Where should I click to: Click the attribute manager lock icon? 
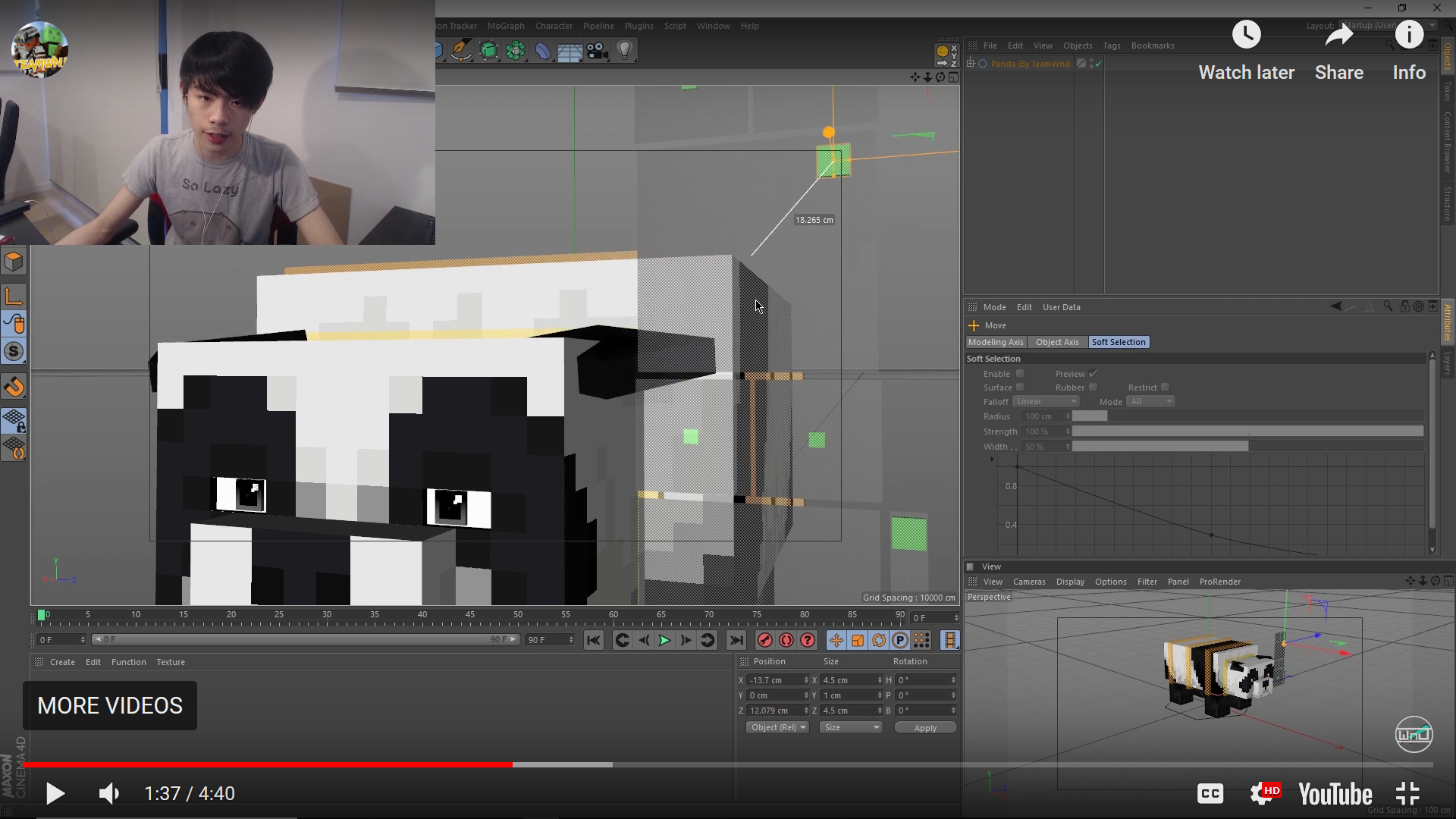1404,306
